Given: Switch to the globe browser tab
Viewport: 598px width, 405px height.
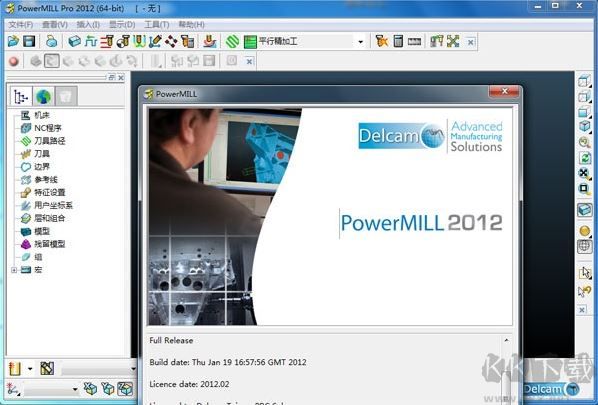Looking at the screenshot, I should click(43, 96).
